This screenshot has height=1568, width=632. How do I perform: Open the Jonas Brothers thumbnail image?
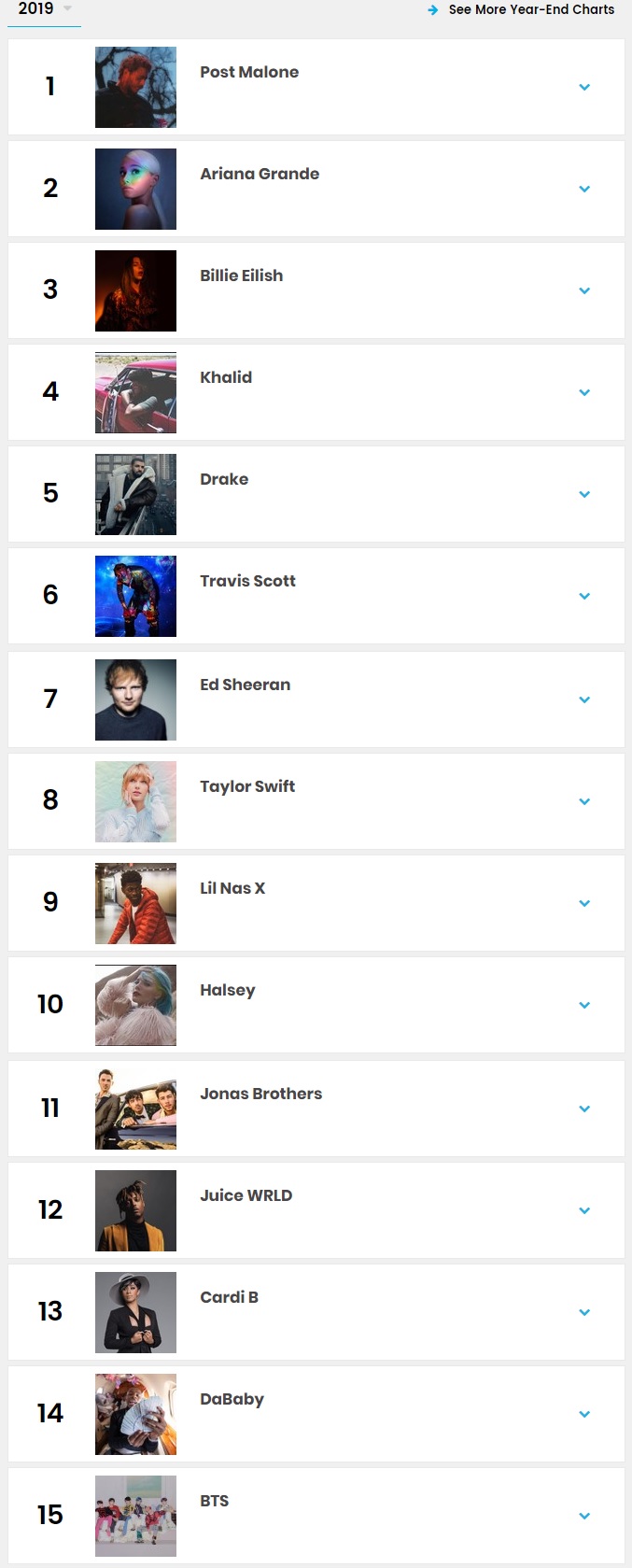pyautogui.click(x=135, y=1109)
